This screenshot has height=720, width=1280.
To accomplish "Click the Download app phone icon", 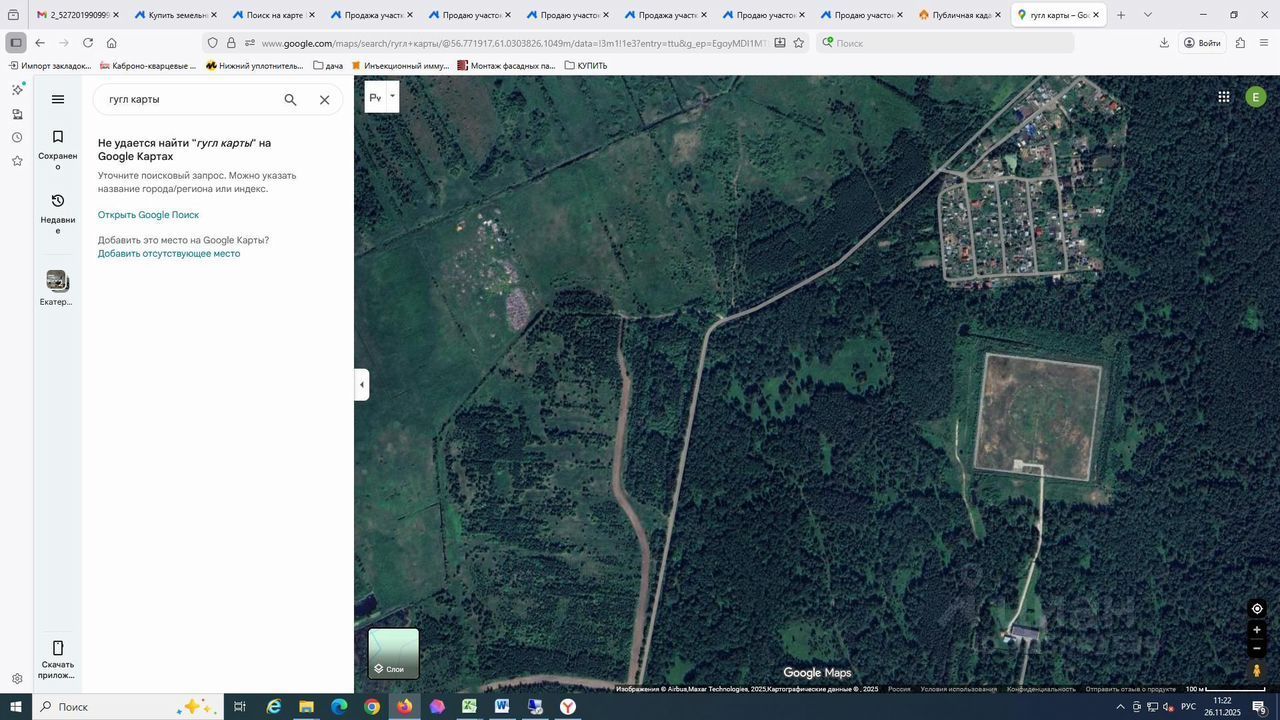I will click(x=58, y=648).
